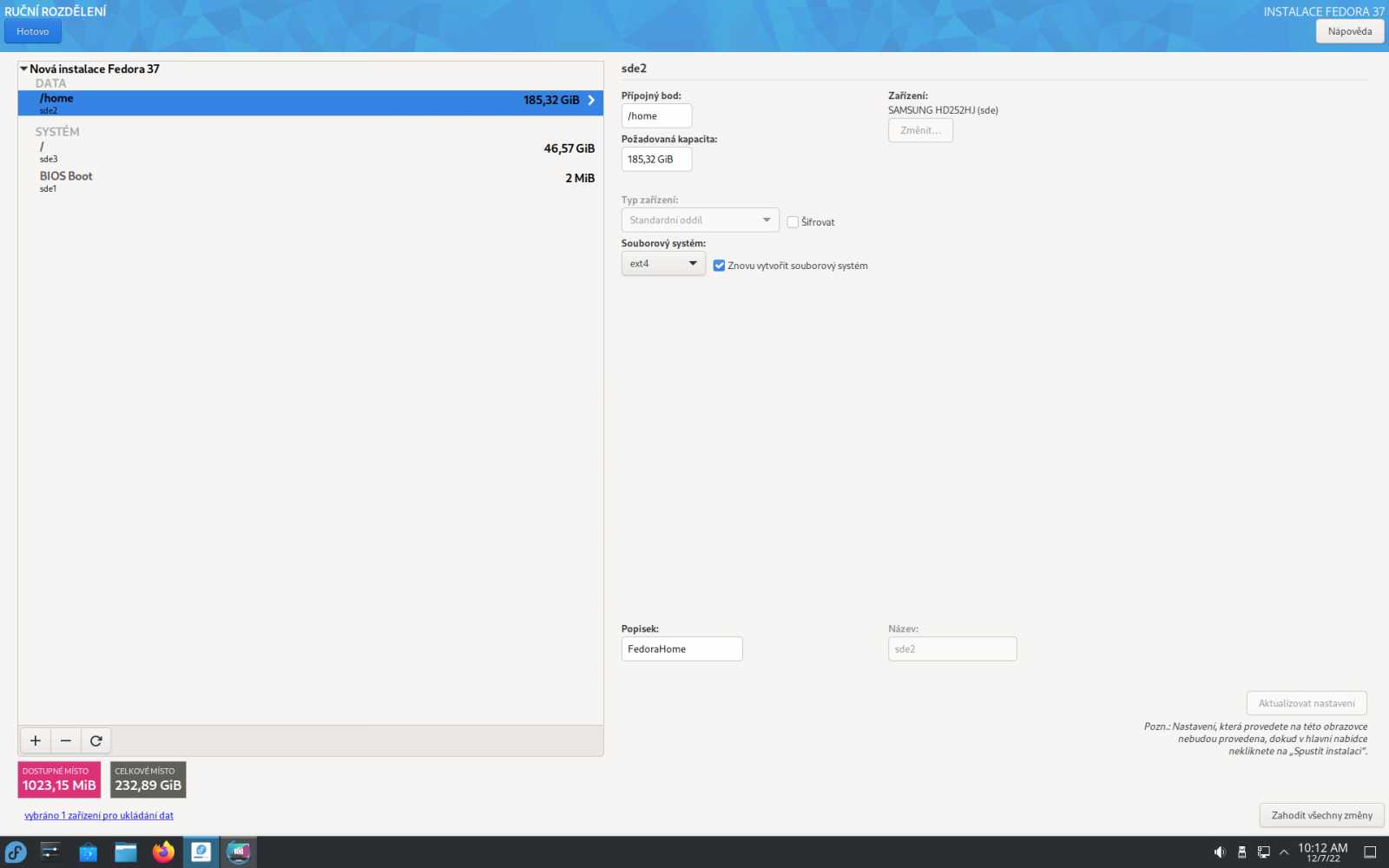The height and width of the screenshot is (868, 1389).
Task: Open the Typ zařízení Standardní oddíl dropdown
Action: 700,220
